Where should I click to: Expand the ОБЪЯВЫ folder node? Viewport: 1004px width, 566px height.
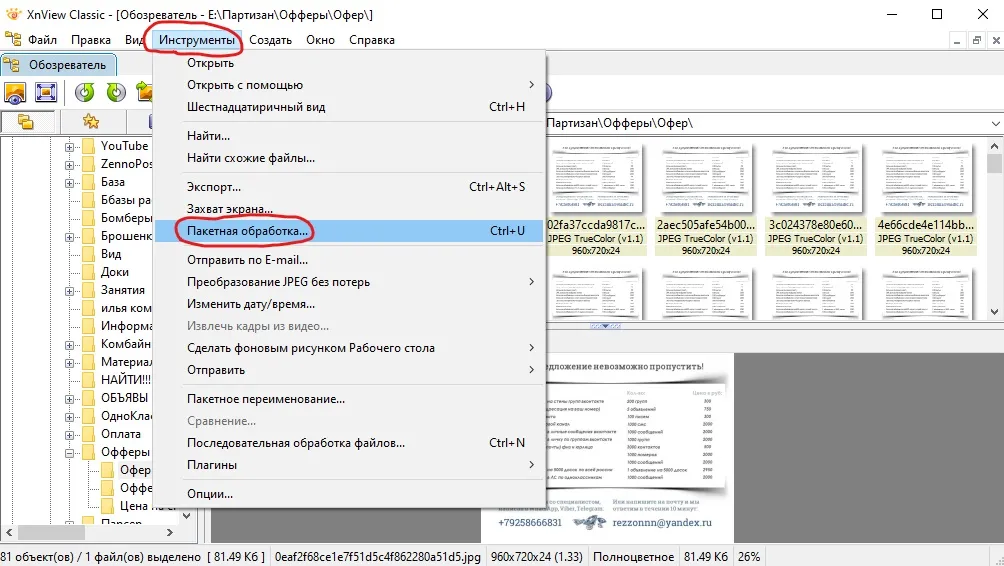[69, 399]
